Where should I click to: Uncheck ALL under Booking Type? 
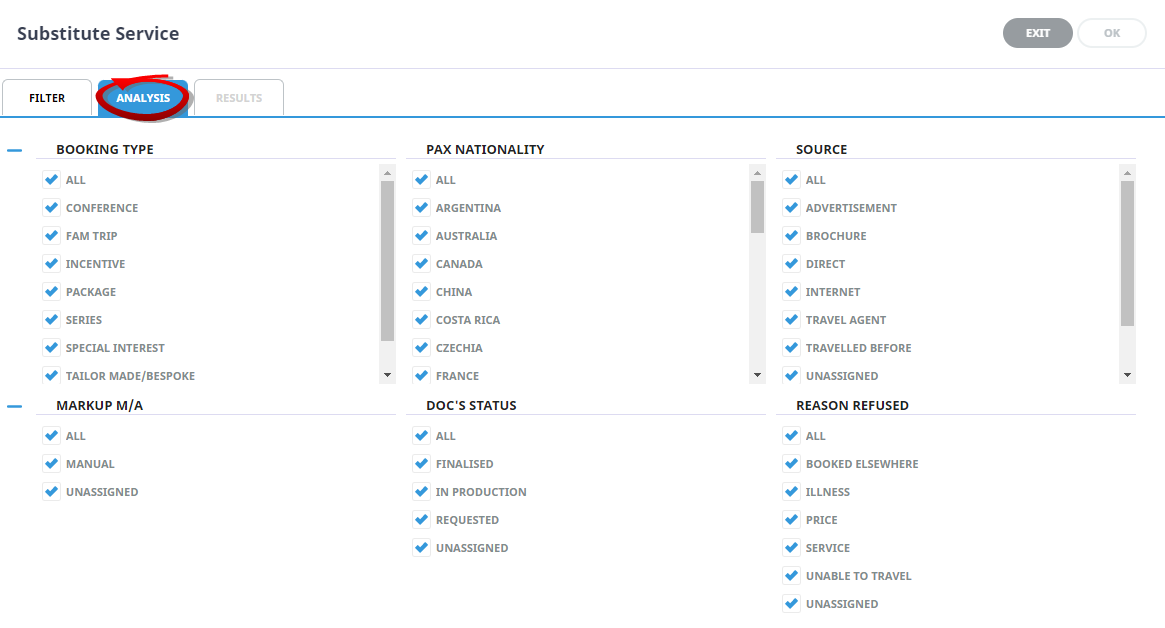[51, 180]
